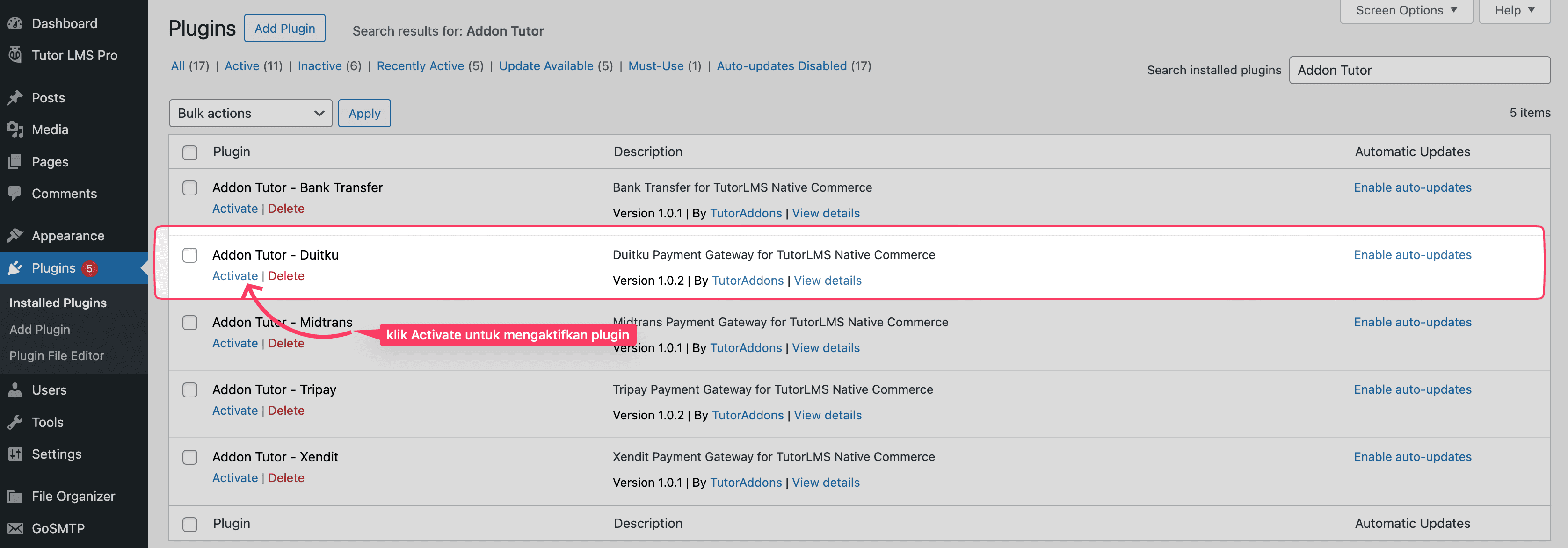Open the Bulk actions dropdown
The height and width of the screenshot is (548, 1568).
point(250,113)
